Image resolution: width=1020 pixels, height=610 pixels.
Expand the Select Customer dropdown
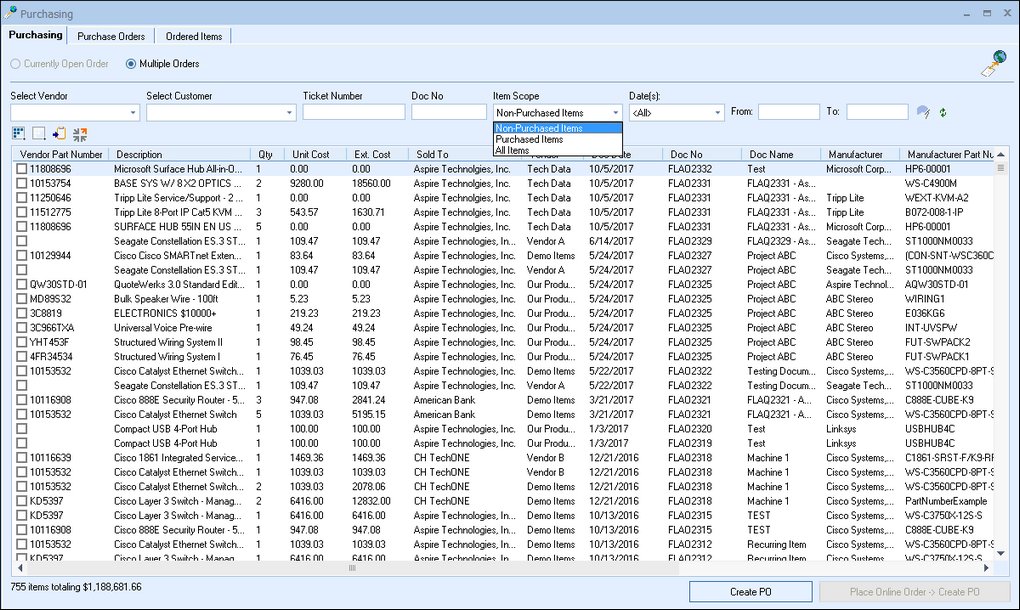point(290,113)
